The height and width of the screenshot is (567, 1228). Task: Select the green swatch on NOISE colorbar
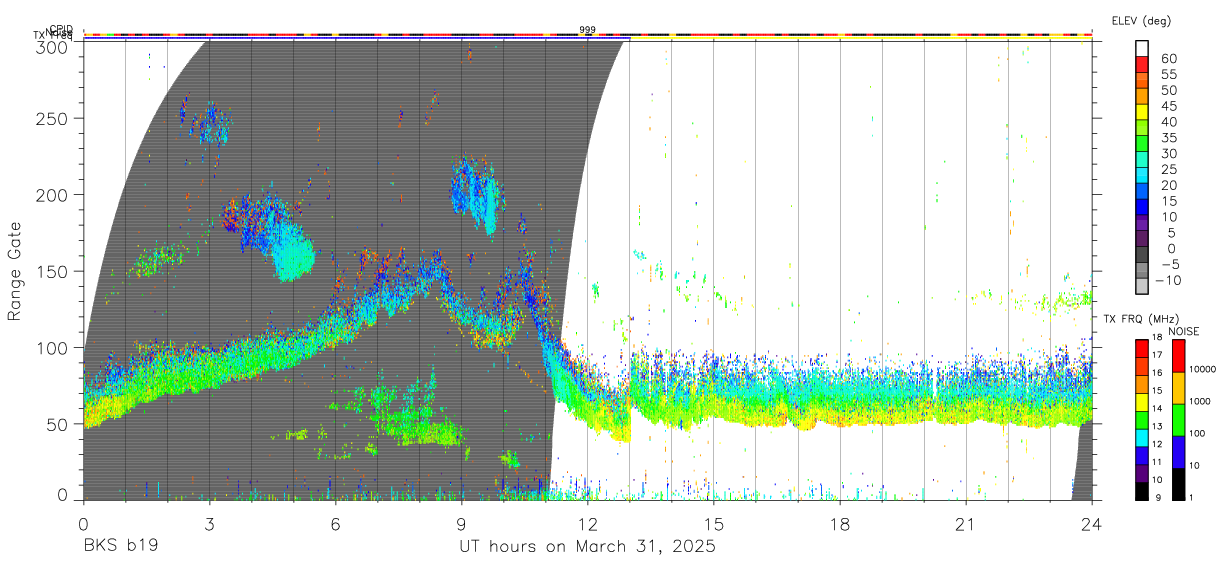(x=1177, y=419)
